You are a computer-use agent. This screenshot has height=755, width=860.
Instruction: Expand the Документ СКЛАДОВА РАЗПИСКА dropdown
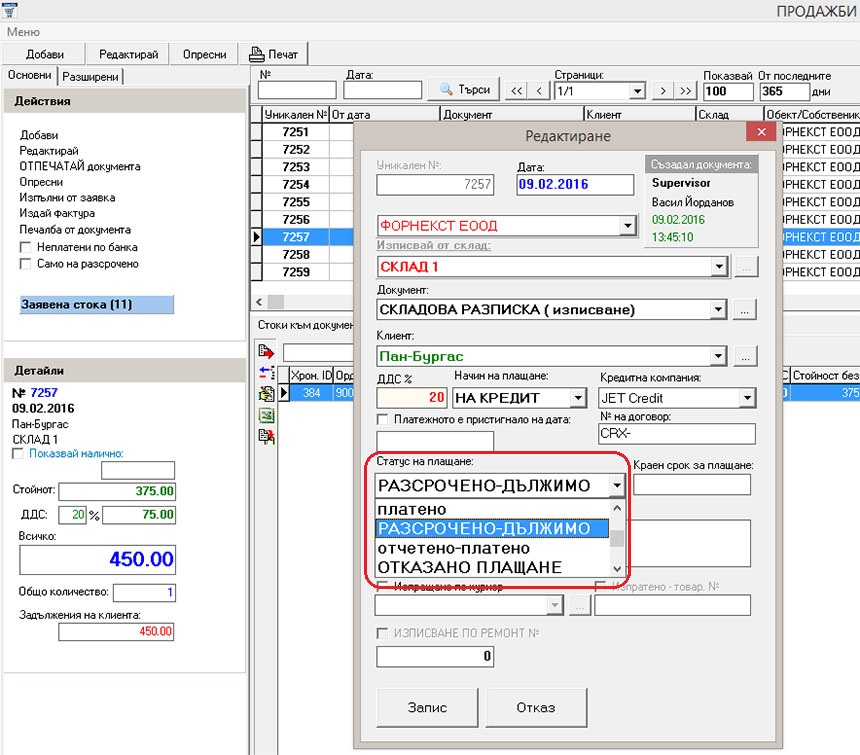pos(718,309)
